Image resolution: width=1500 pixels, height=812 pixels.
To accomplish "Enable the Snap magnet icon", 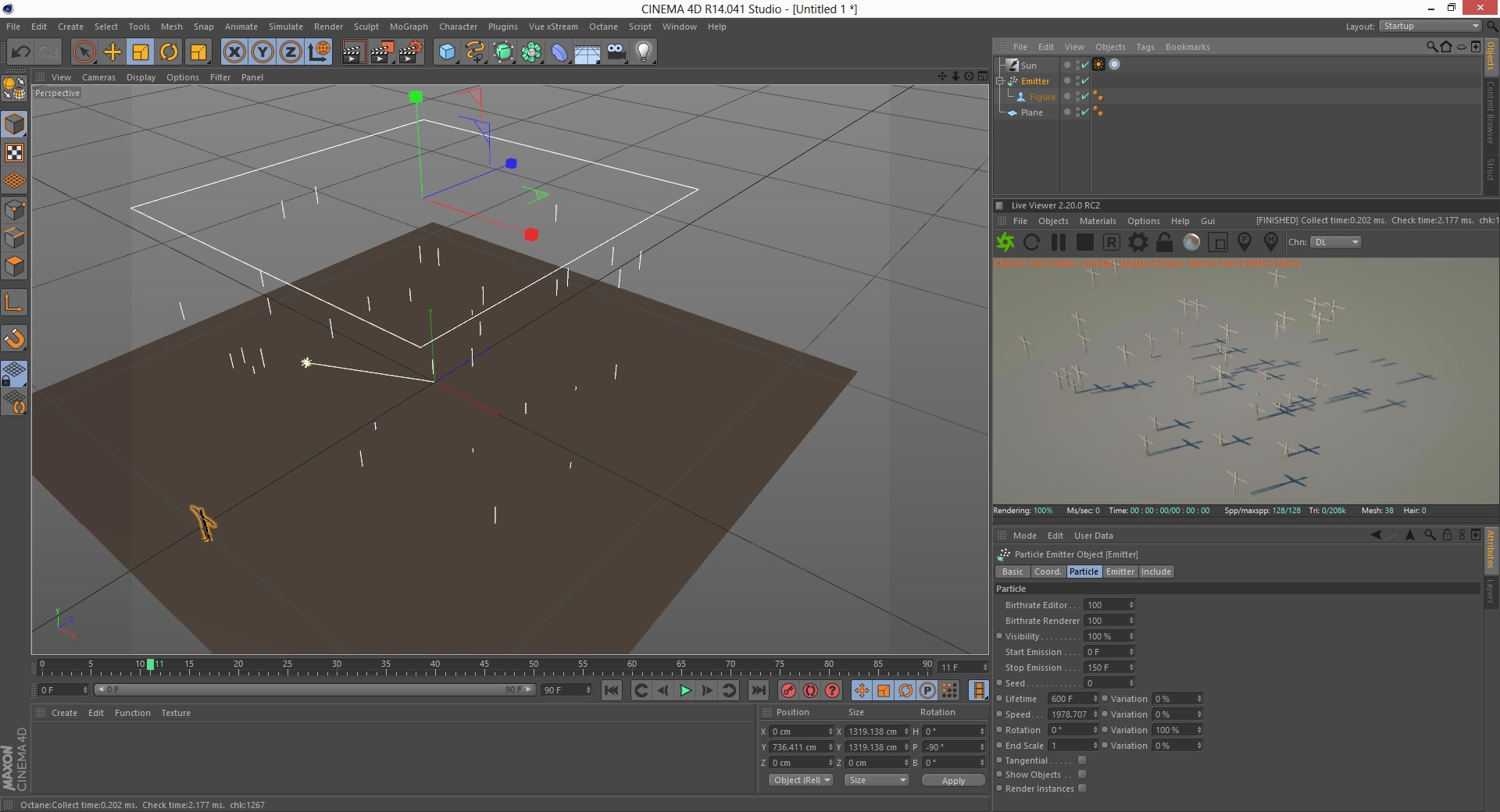I will (15, 338).
